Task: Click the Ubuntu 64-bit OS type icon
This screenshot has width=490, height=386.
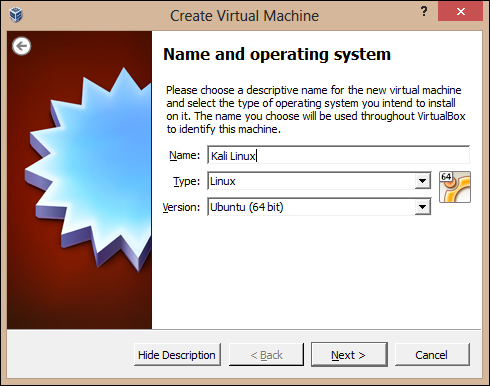Action: (455, 187)
